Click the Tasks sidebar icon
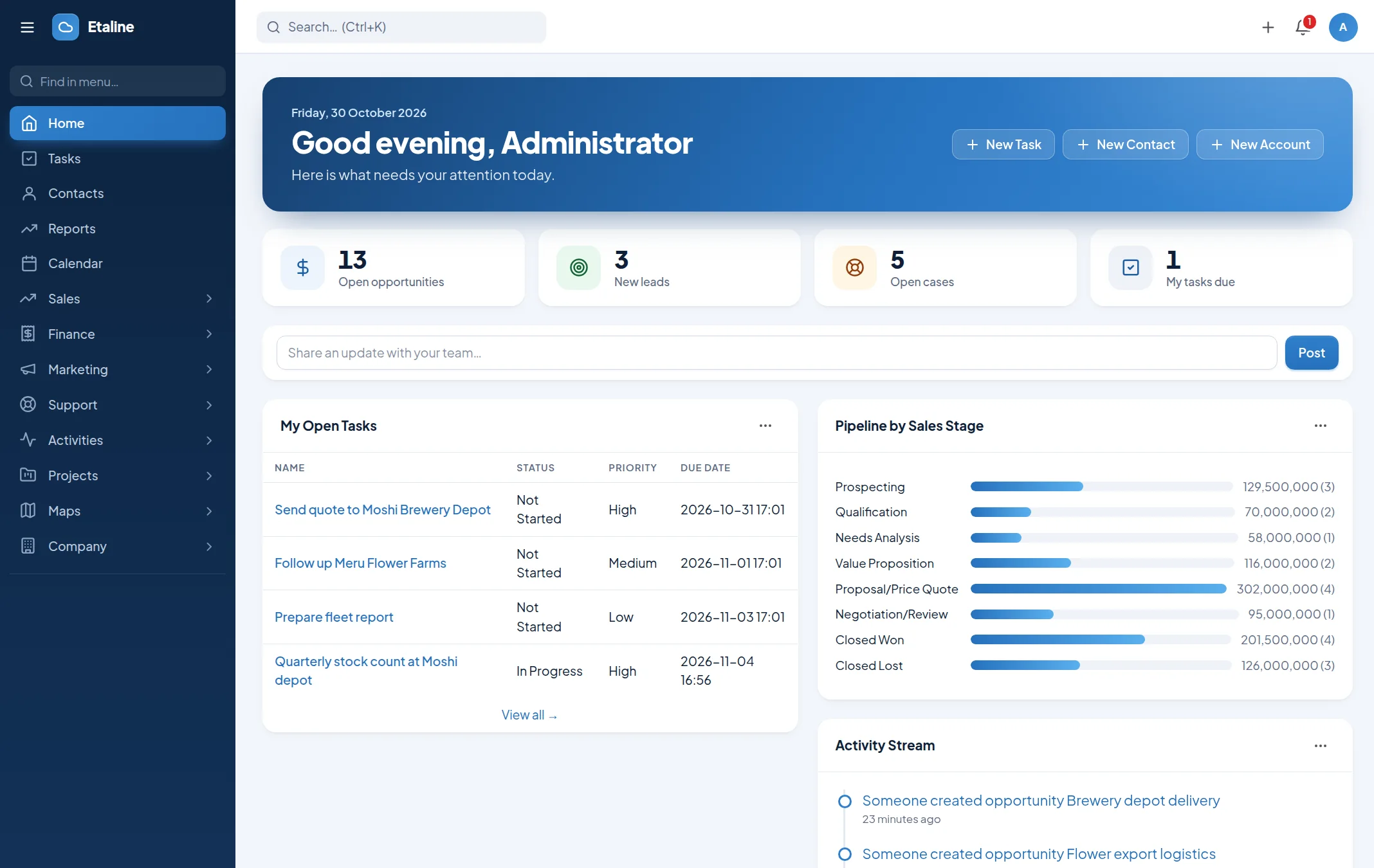Image resolution: width=1374 pixels, height=868 pixels. 29,158
